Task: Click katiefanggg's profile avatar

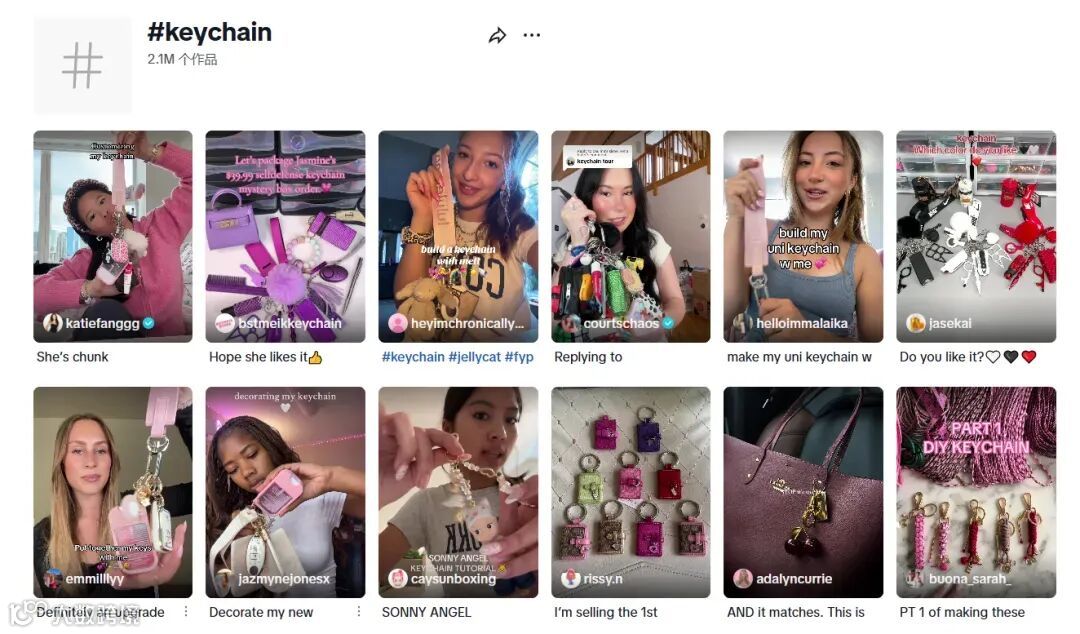Action: (x=52, y=323)
